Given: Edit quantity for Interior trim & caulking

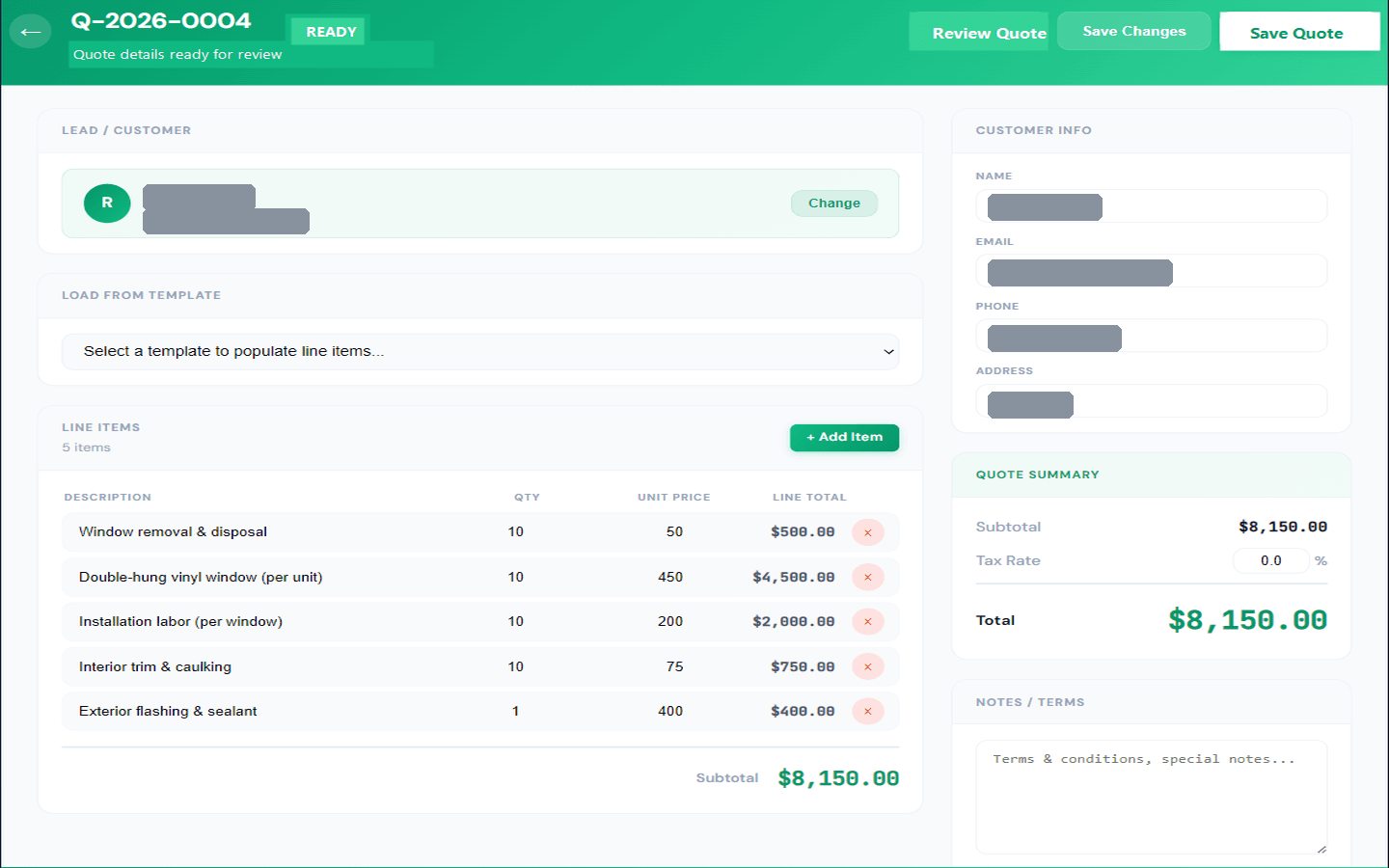Looking at the screenshot, I should pos(516,667).
